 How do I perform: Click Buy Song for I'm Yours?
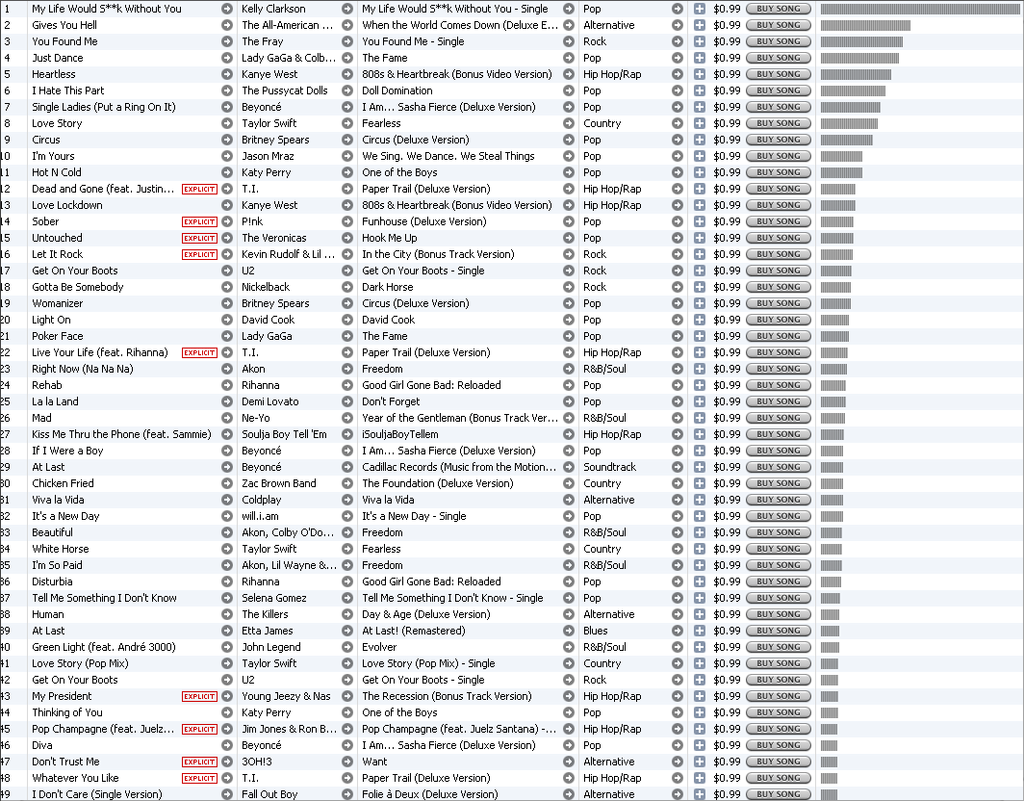click(778, 156)
